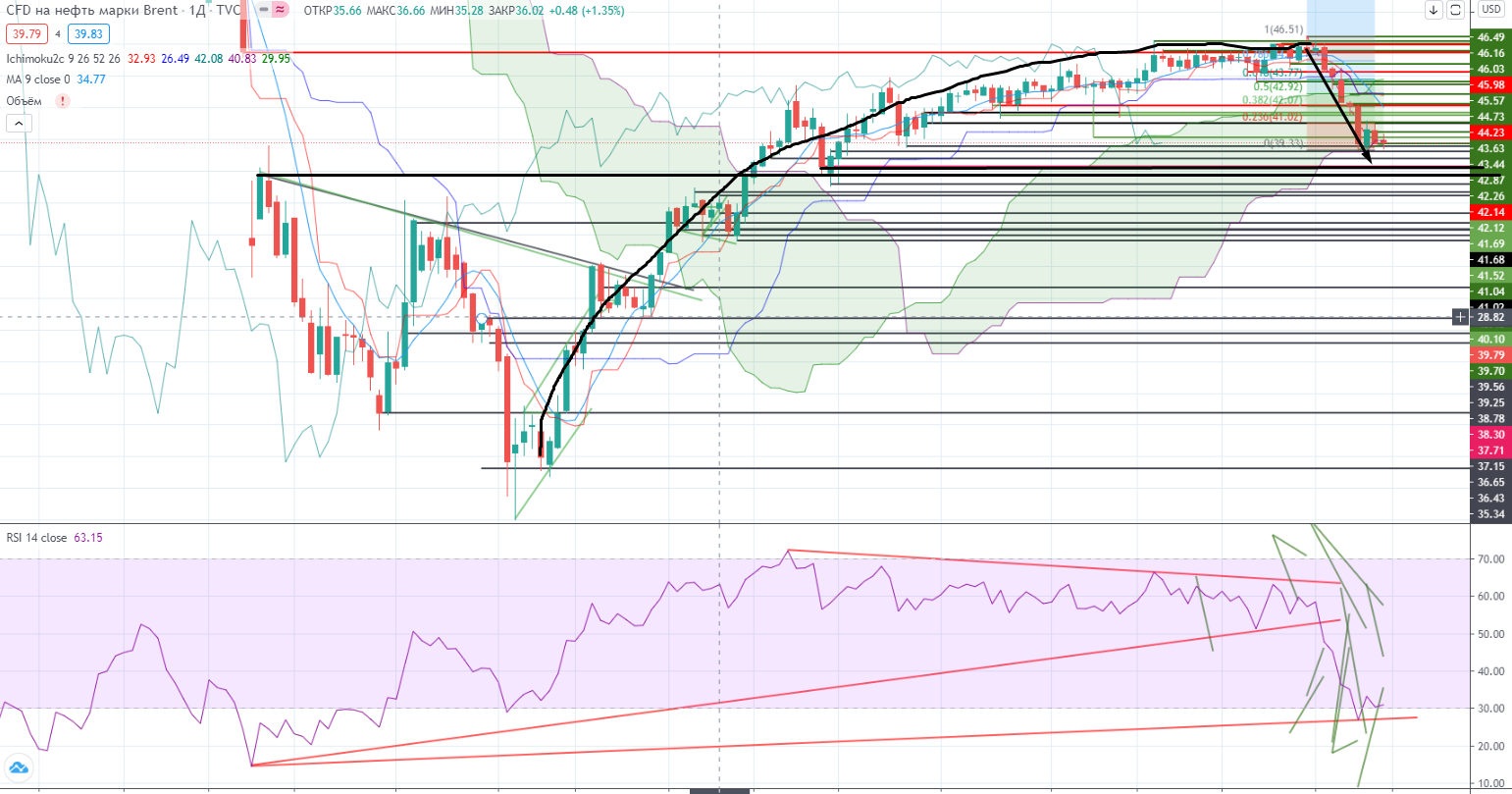Open the CFD Brent symbol title
The image size is (1512, 794).
pyautogui.click(x=93, y=10)
